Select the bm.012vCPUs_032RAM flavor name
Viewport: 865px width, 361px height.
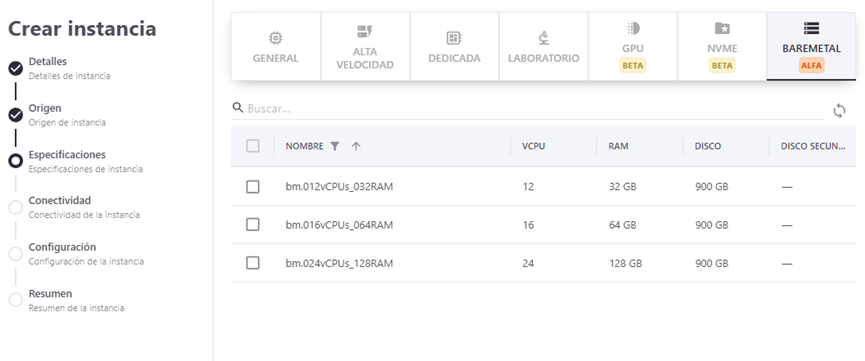pos(339,187)
